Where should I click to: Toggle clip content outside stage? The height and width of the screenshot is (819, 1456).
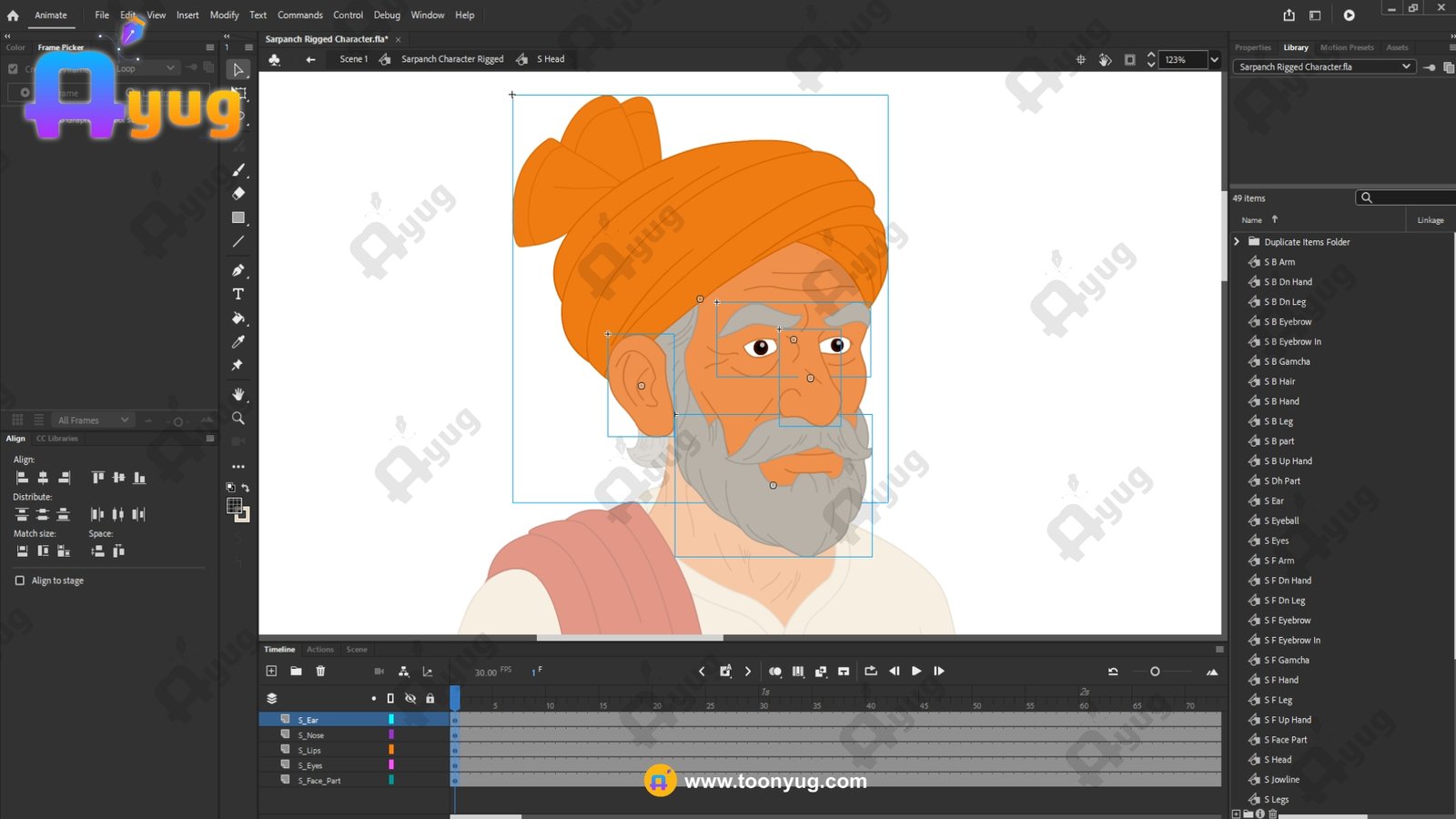pos(1129,59)
